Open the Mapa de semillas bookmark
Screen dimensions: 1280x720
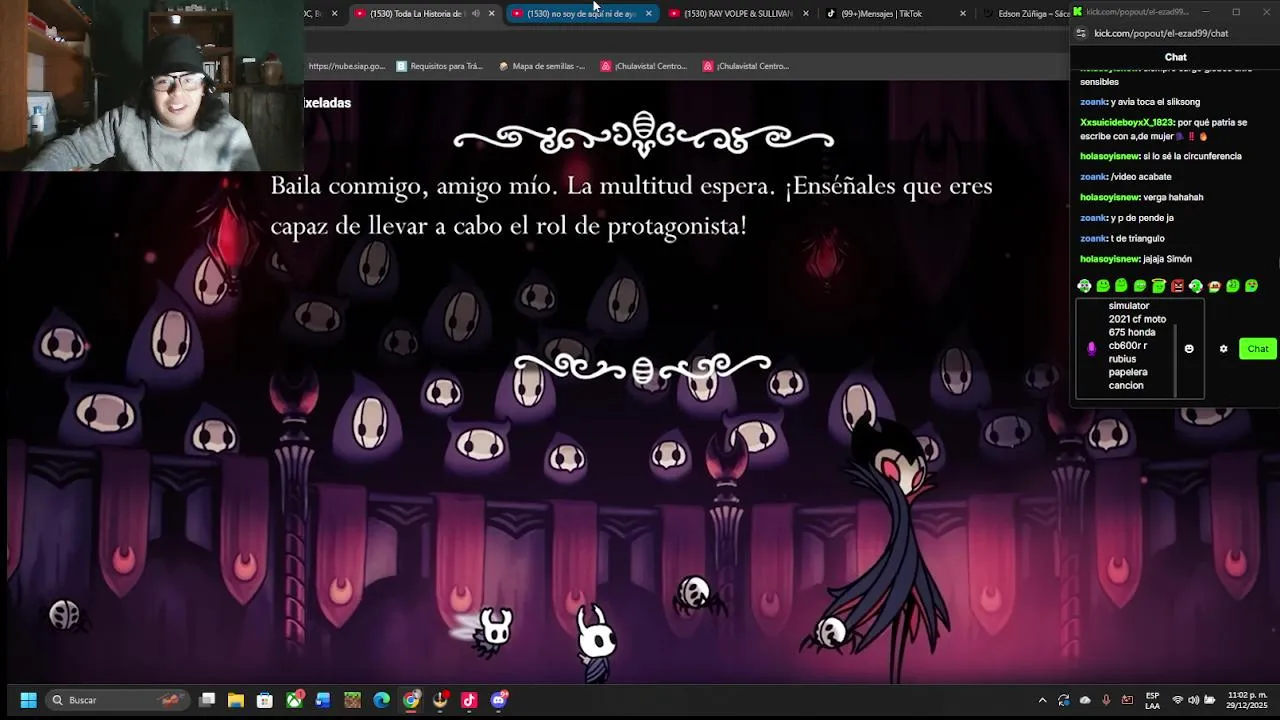click(x=541, y=66)
